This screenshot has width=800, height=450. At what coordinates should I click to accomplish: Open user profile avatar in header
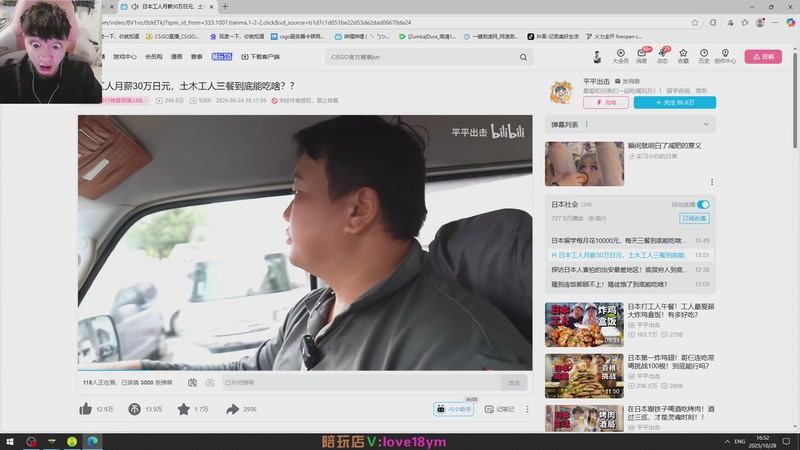click(597, 57)
